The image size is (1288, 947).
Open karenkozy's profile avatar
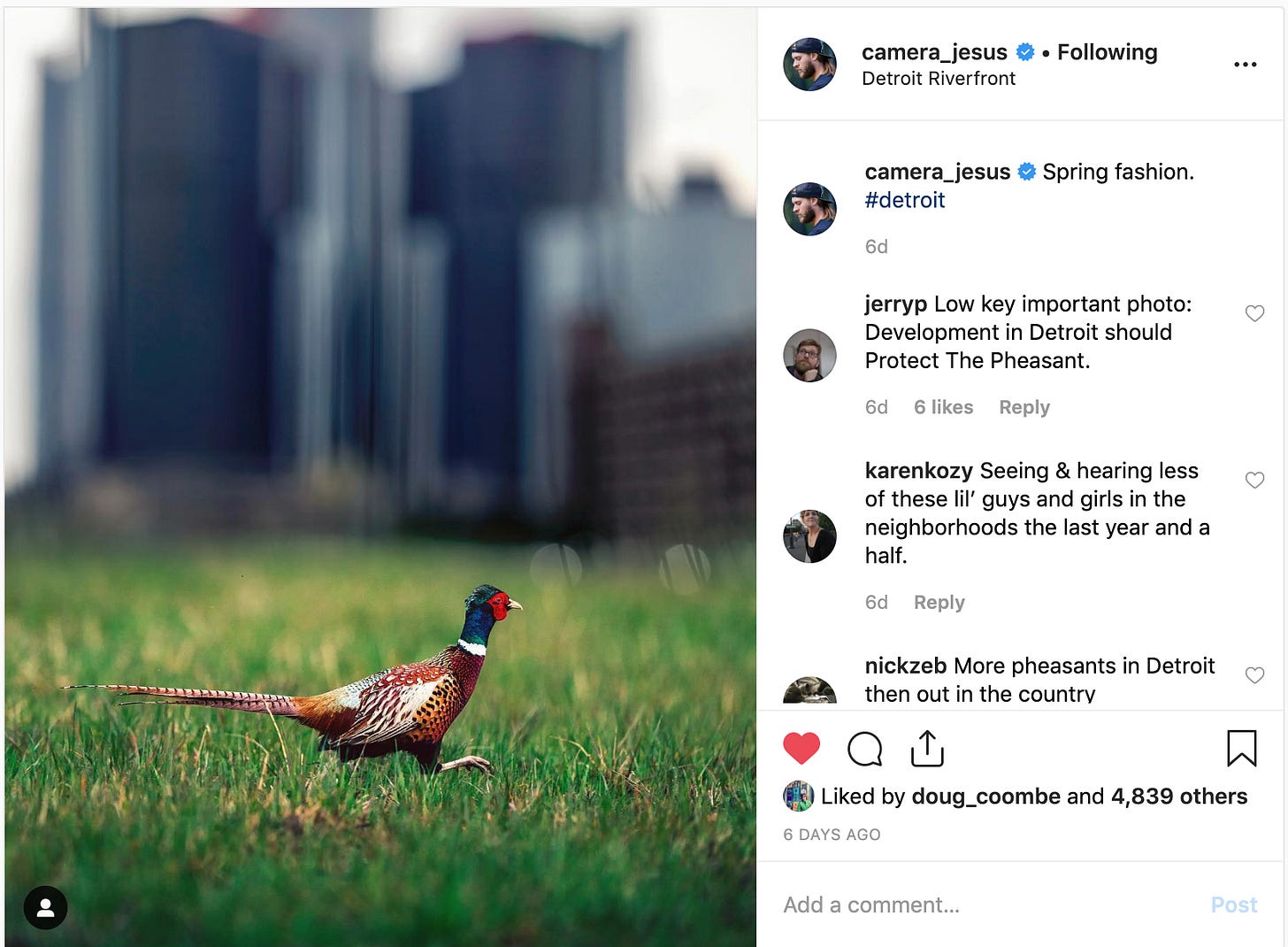point(809,536)
